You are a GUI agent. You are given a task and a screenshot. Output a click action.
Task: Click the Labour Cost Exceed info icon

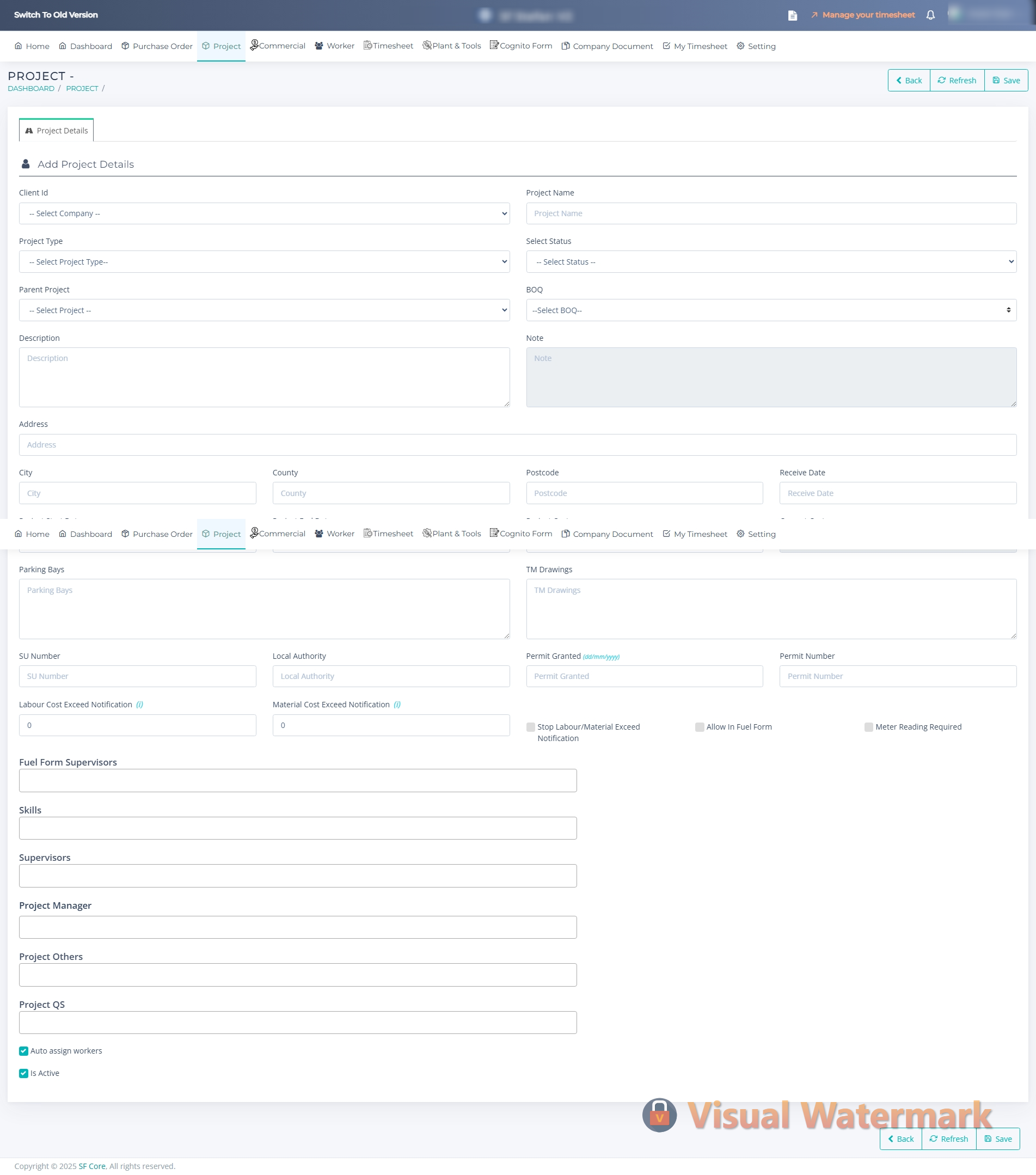pyautogui.click(x=140, y=704)
